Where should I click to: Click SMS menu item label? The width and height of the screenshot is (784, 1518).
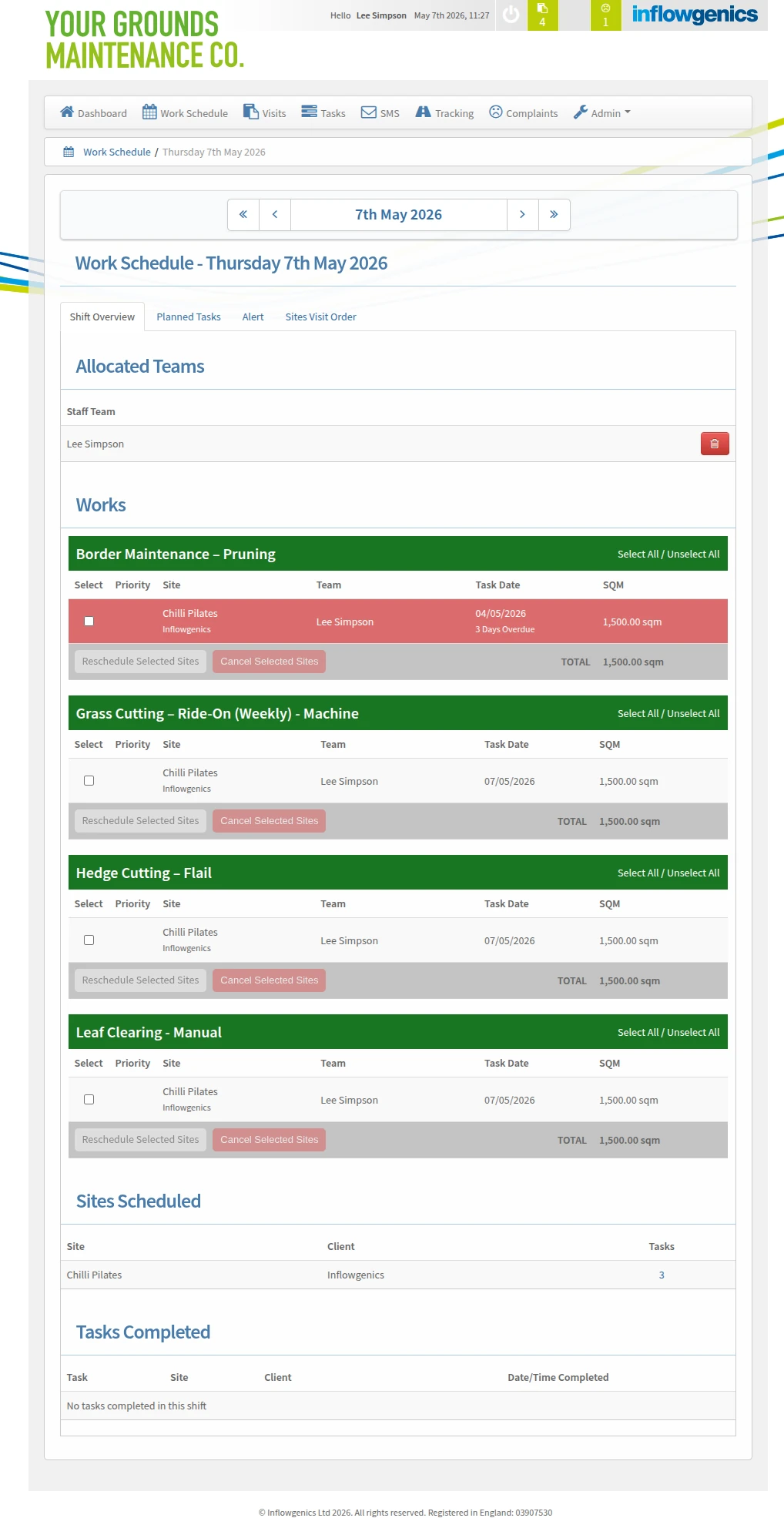pos(390,113)
